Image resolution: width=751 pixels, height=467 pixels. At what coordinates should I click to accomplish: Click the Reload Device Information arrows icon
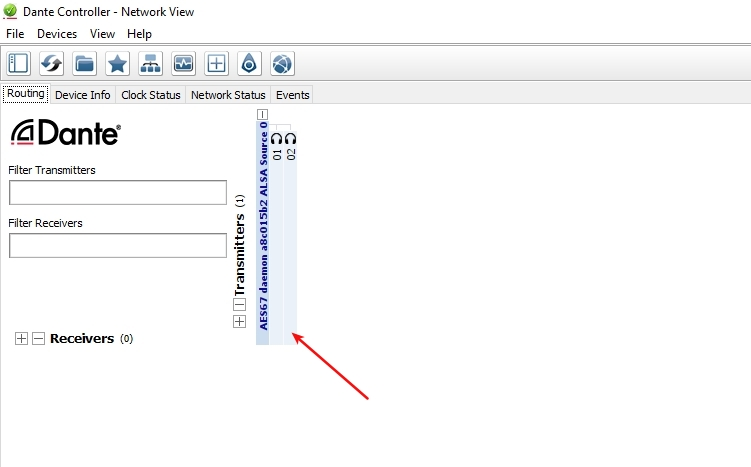(x=52, y=63)
